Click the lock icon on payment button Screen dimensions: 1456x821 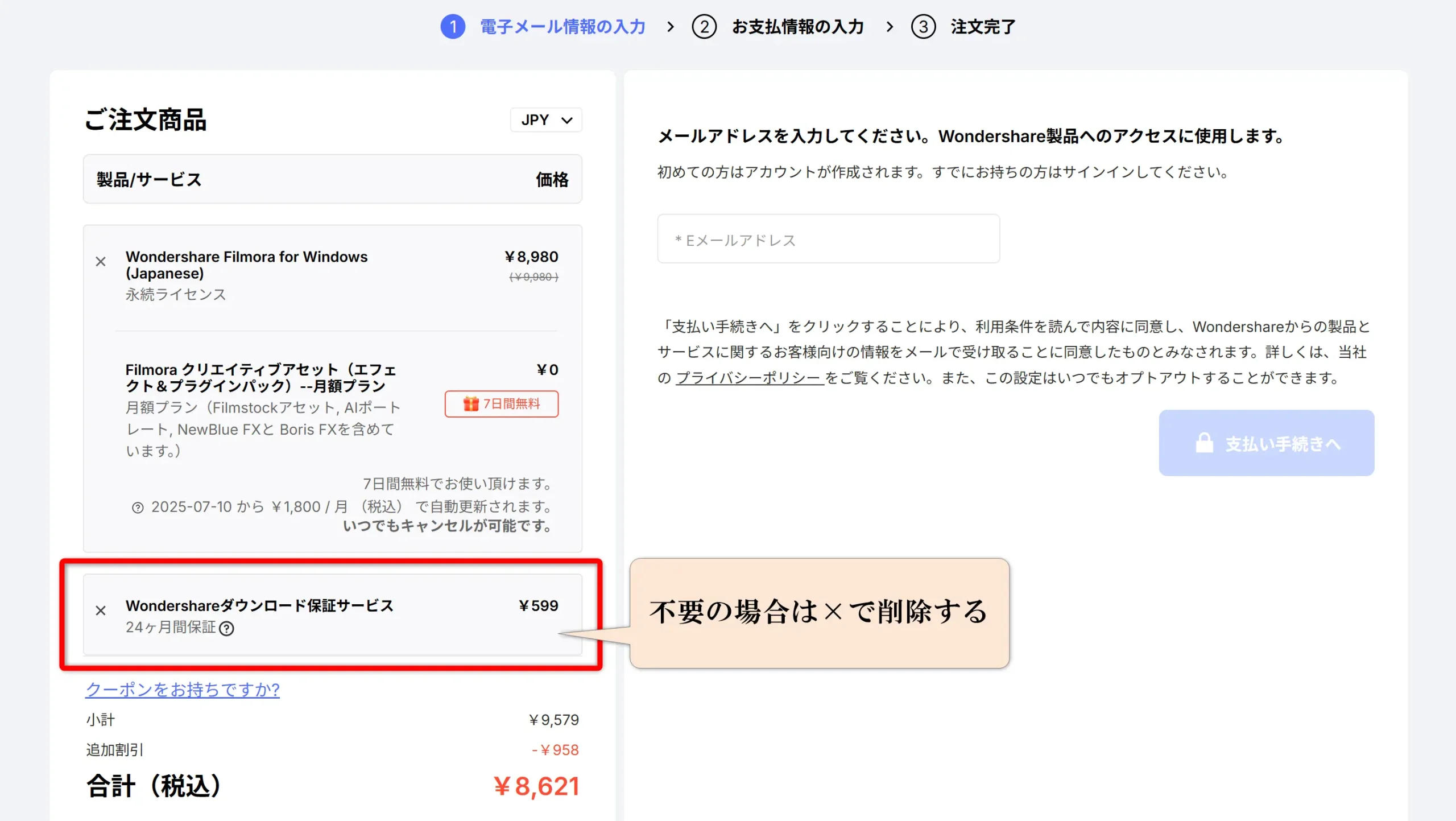[1203, 443]
